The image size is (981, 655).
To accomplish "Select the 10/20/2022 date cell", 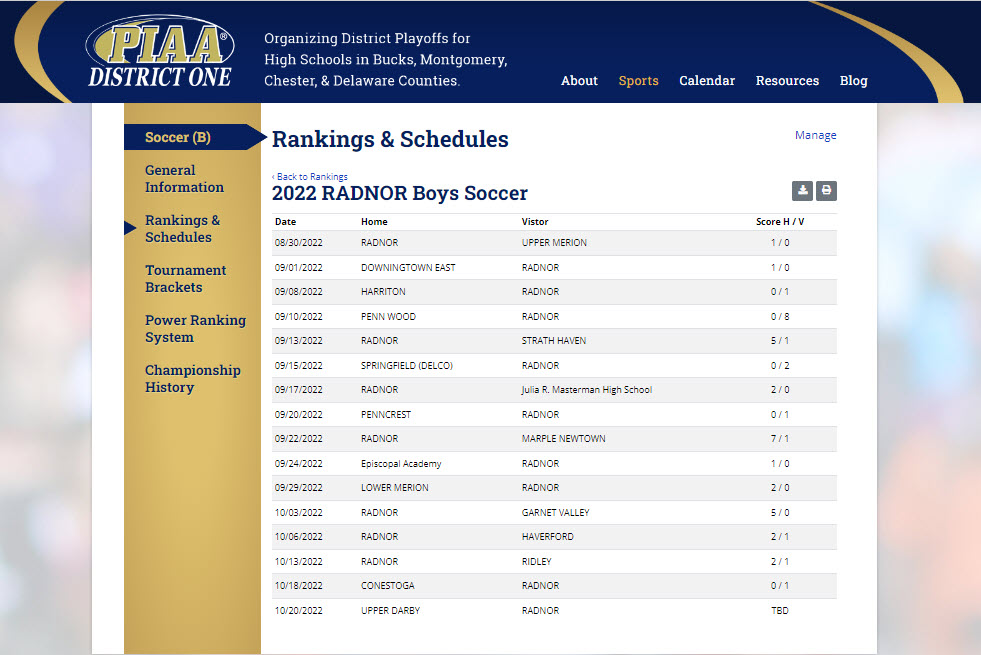I will pyautogui.click(x=298, y=611).
